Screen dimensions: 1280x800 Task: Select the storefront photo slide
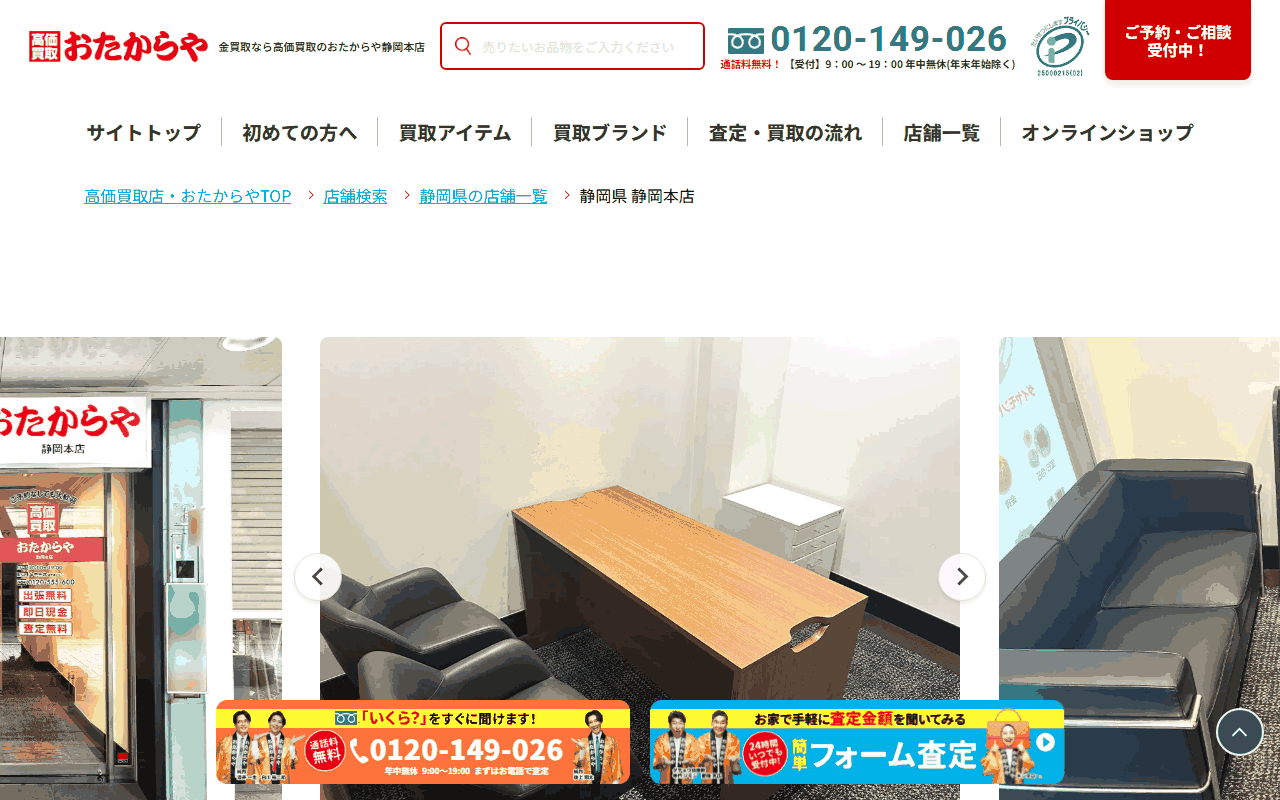point(141,568)
